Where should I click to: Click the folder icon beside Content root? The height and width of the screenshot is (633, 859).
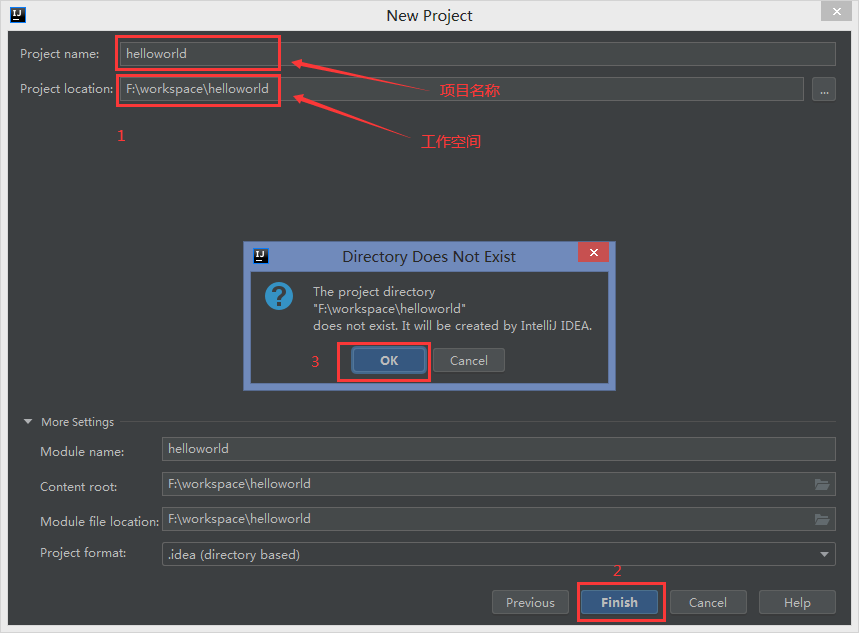(822, 484)
